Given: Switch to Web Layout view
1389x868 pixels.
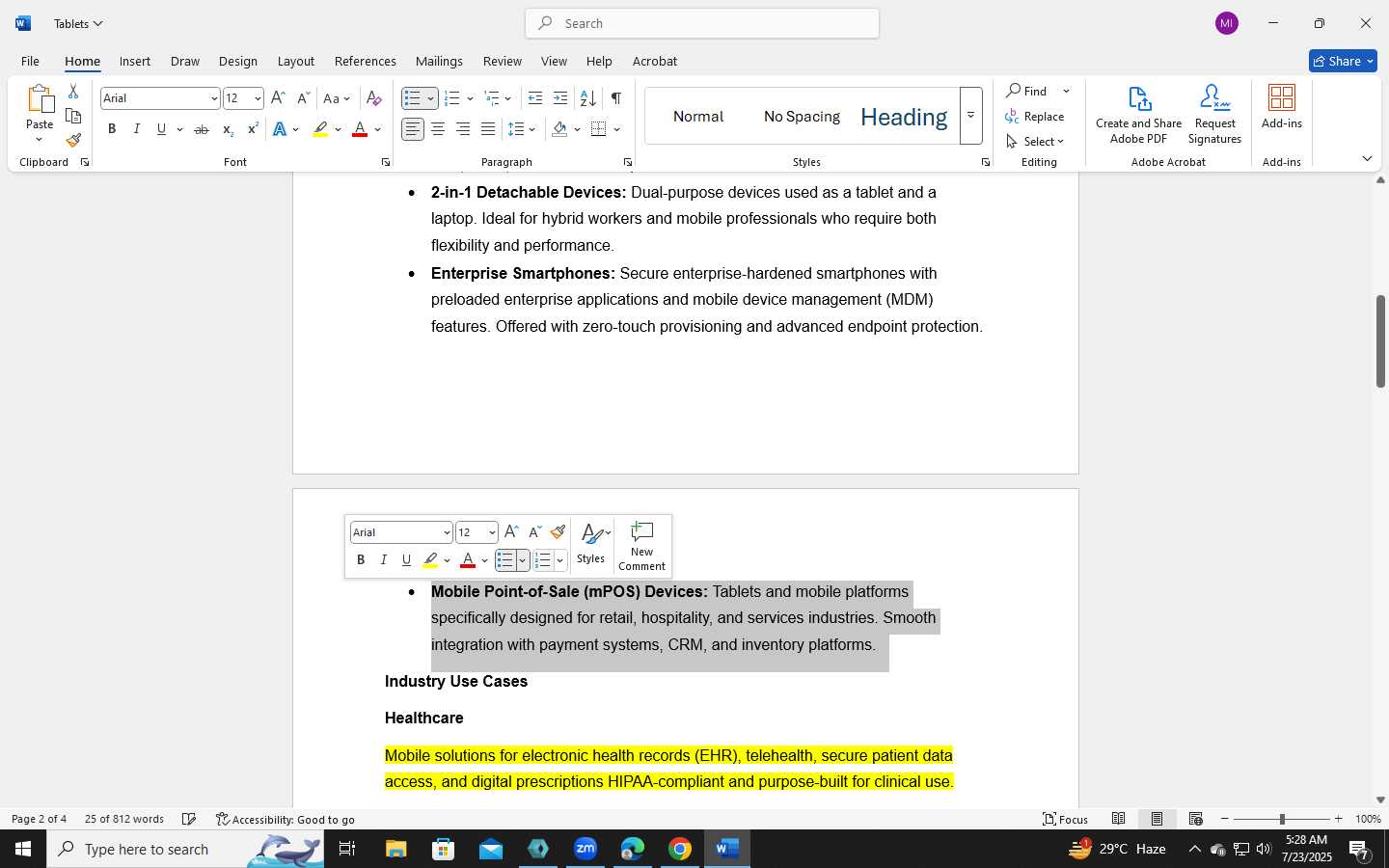Looking at the screenshot, I should (1195, 819).
